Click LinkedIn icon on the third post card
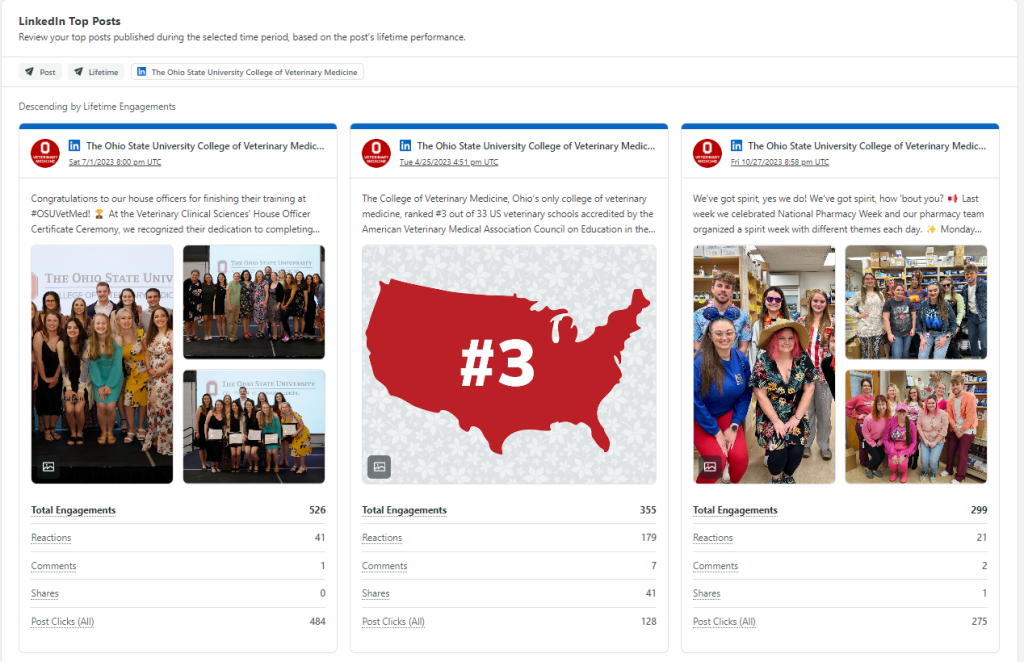 pyautogui.click(x=737, y=146)
